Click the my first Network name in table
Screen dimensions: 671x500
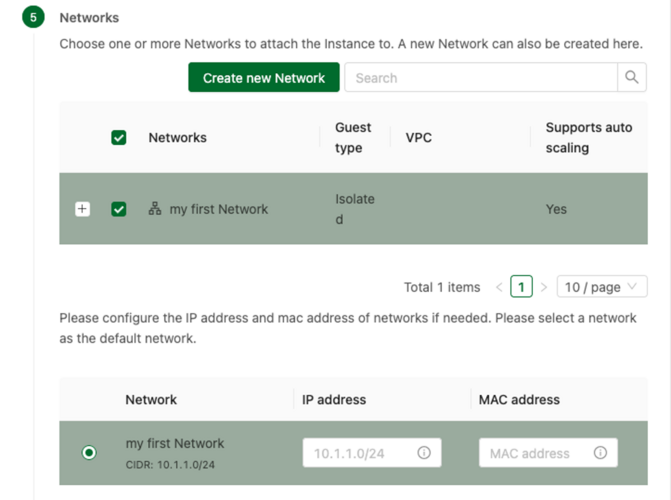[x=219, y=209]
